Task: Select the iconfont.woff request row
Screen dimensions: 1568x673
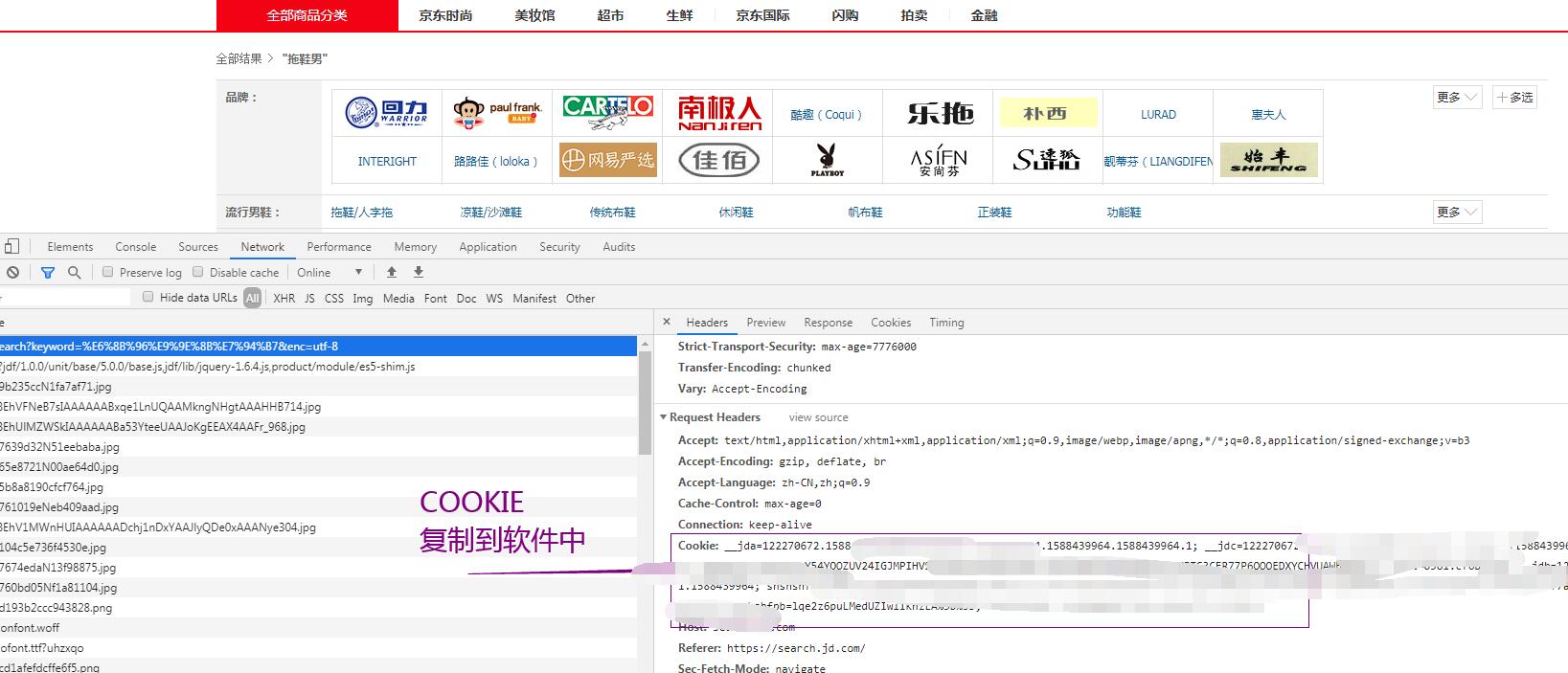Action: pyautogui.click(x=318, y=628)
